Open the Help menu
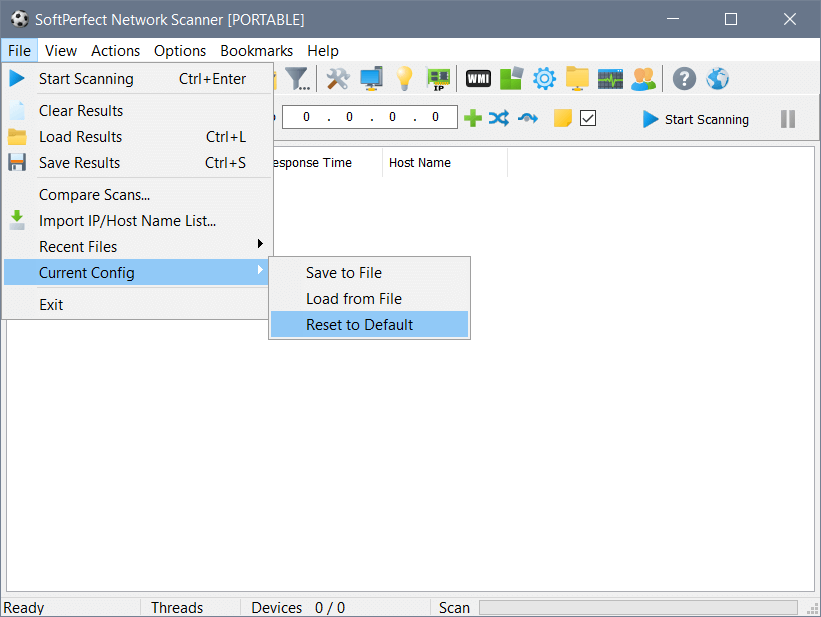The image size is (821, 617). tap(323, 51)
